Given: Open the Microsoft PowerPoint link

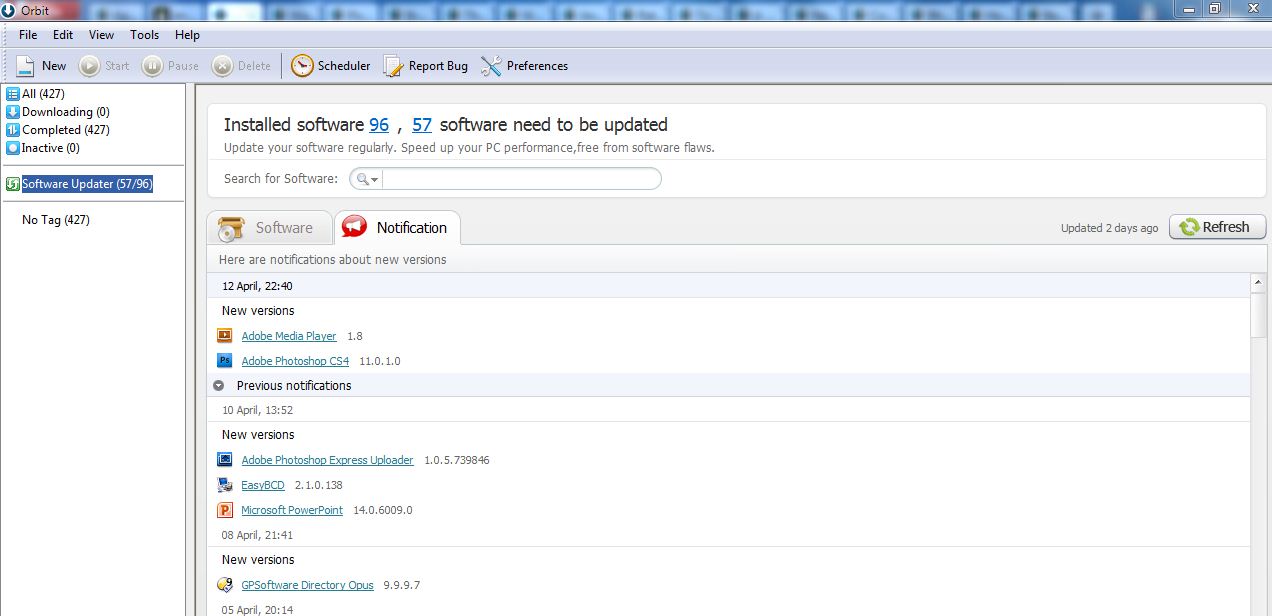Looking at the screenshot, I should click(x=292, y=510).
